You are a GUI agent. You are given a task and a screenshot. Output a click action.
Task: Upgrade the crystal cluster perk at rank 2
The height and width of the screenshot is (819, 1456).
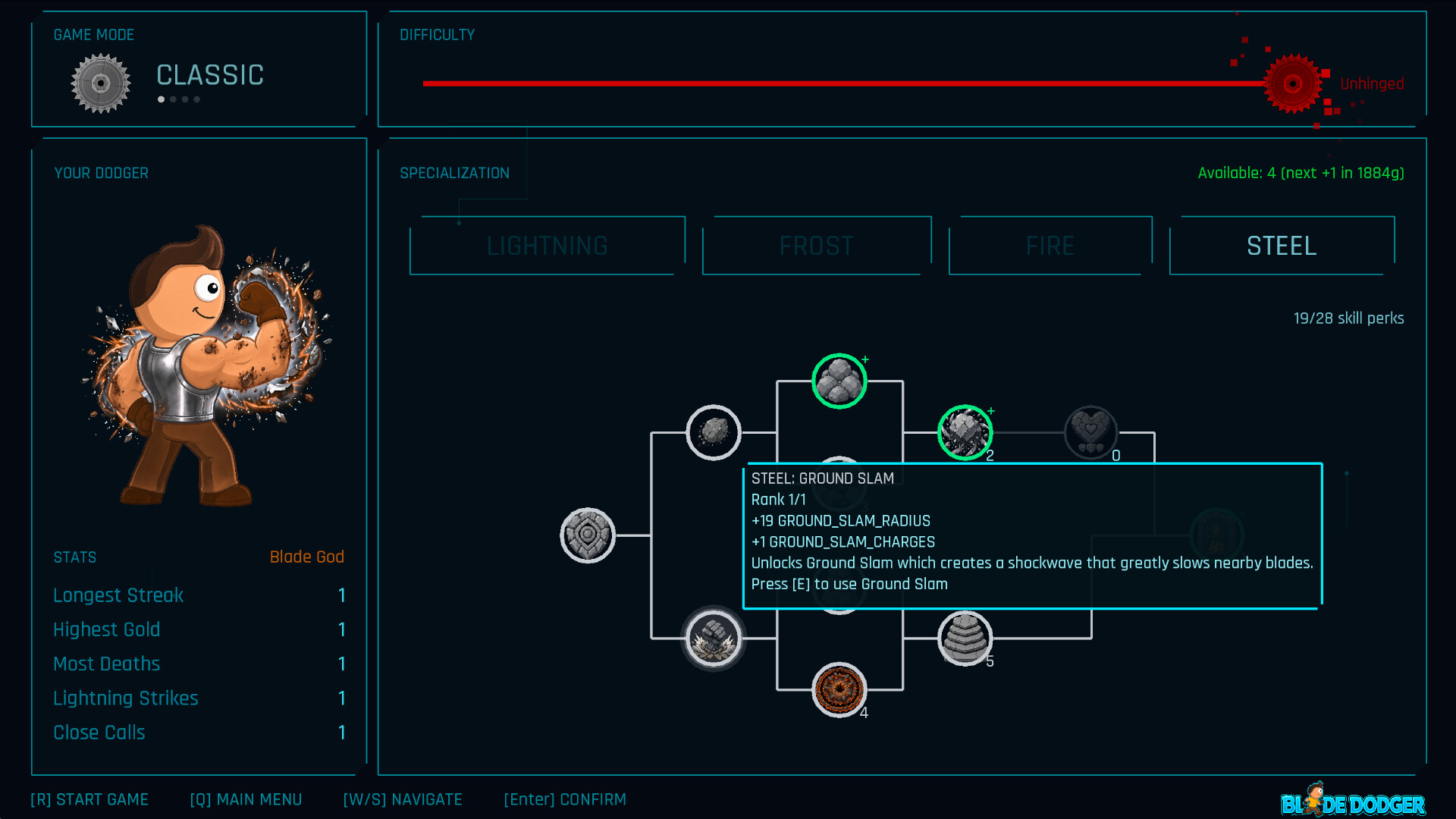[x=965, y=432]
